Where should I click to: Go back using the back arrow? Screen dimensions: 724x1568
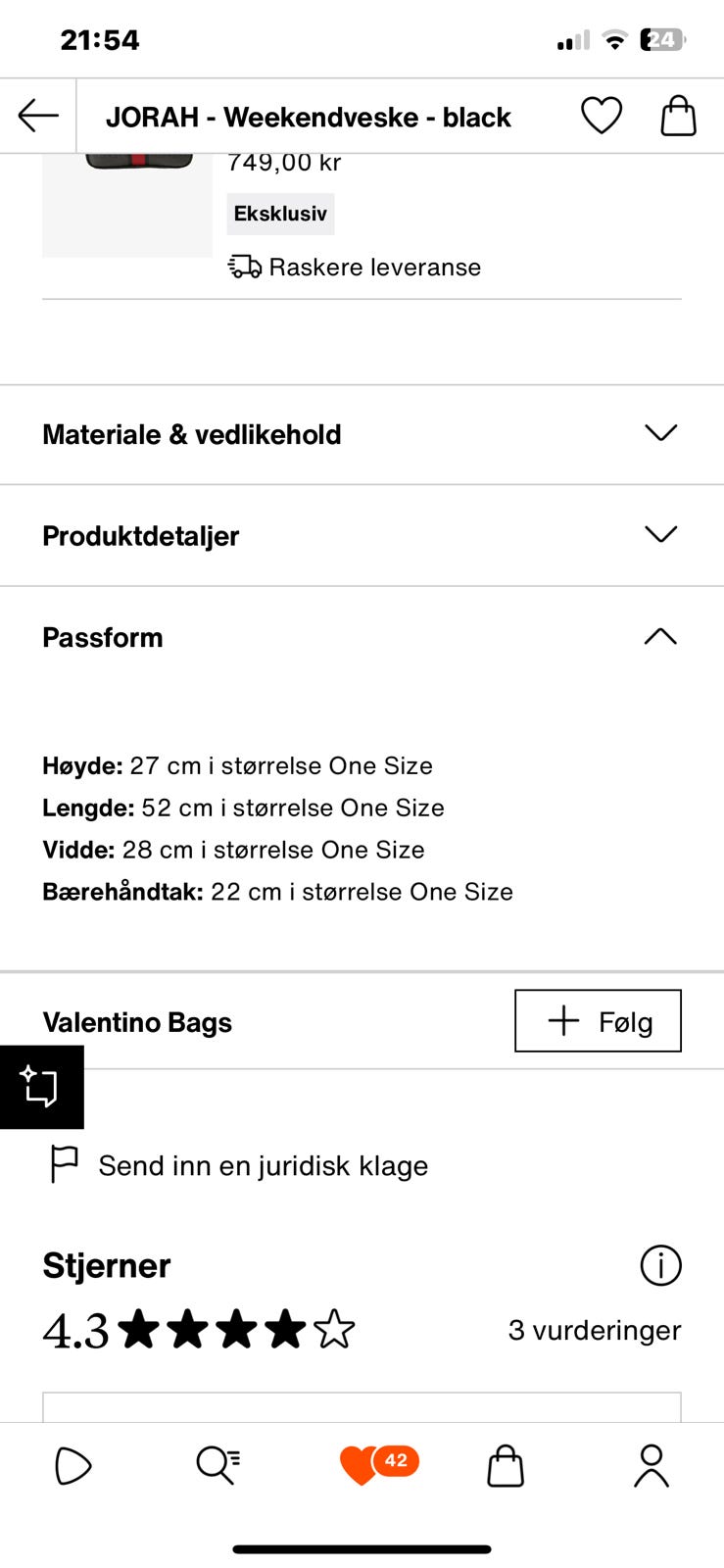click(36, 115)
